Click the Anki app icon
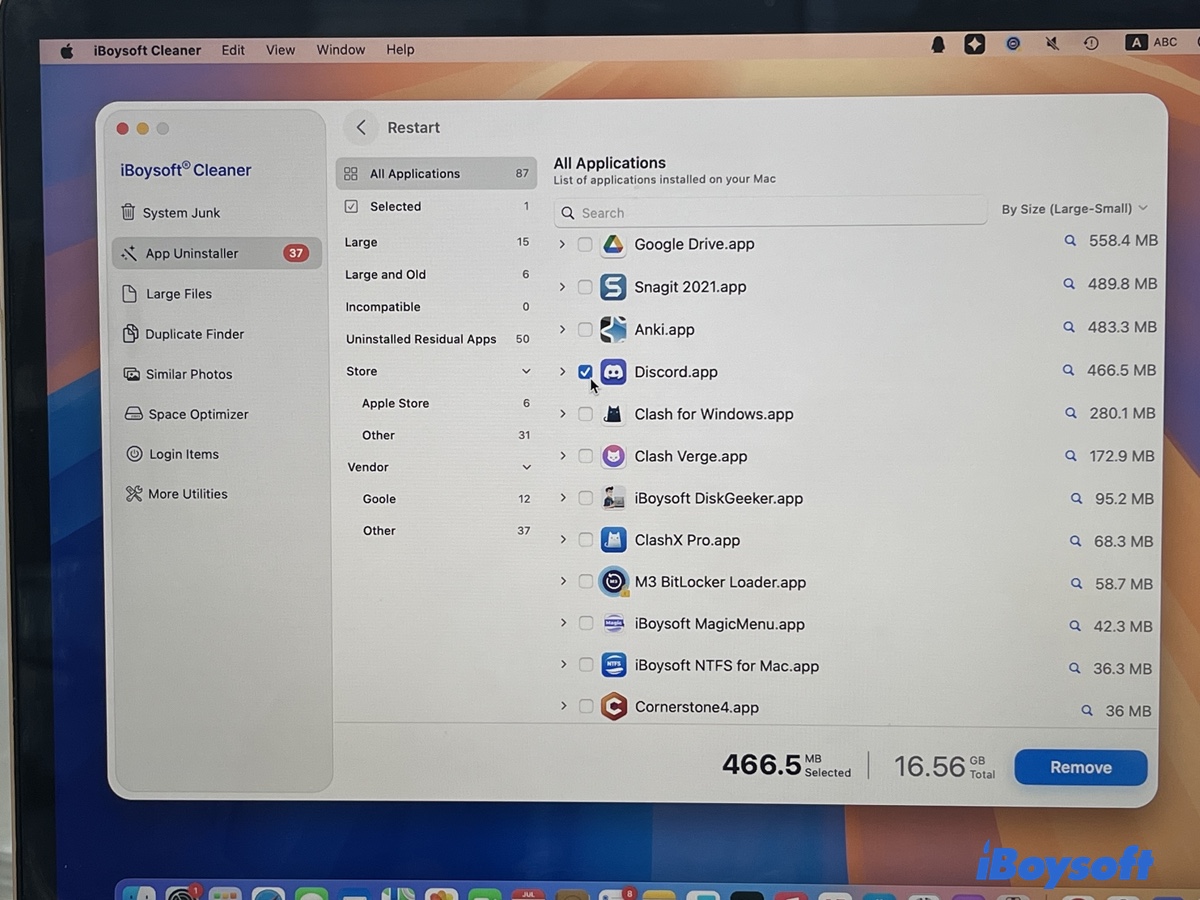This screenshot has width=1200, height=900. tap(613, 329)
